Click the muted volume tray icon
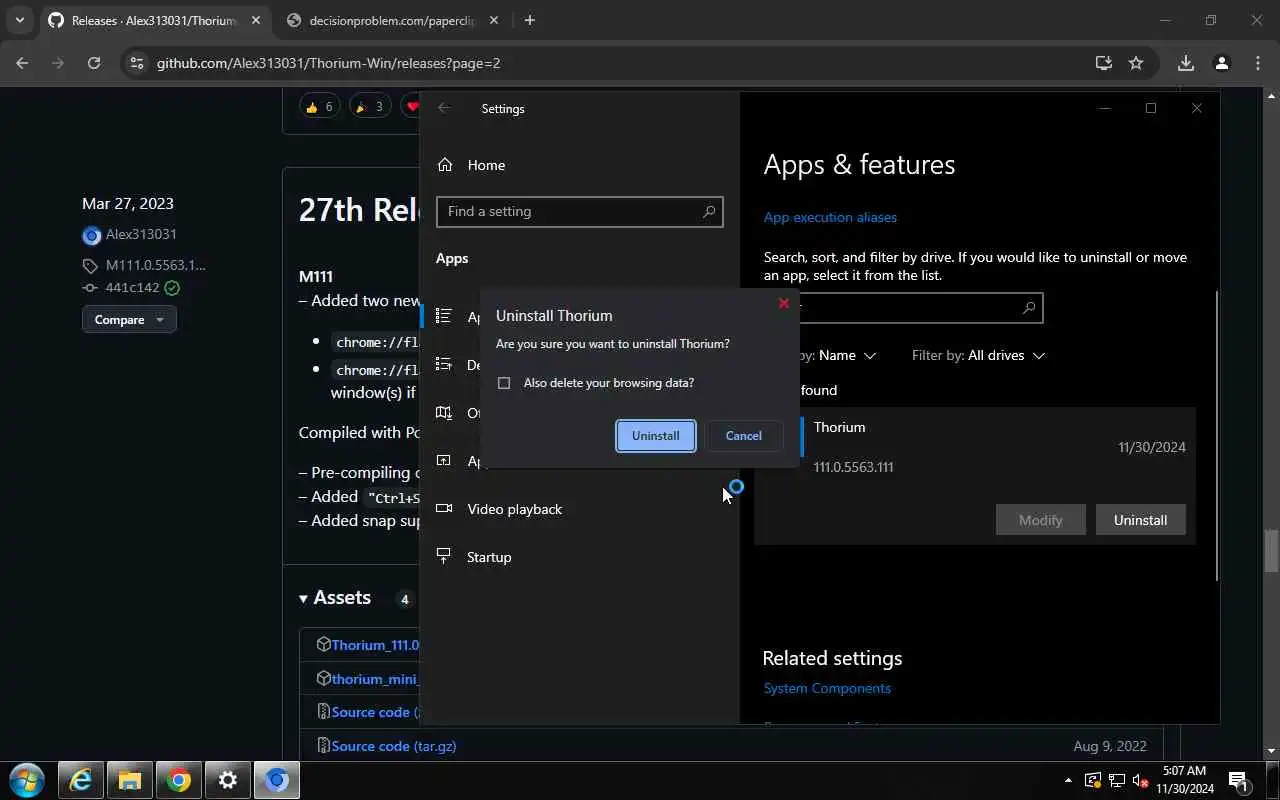 point(1140,780)
